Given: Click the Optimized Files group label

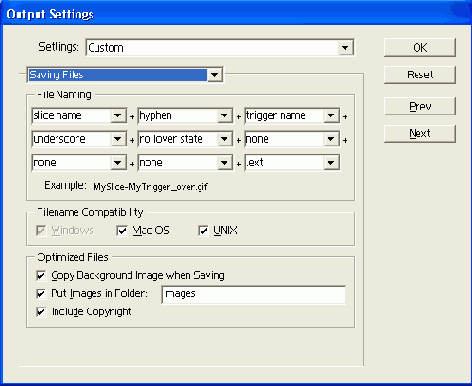Looking at the screenshot, I should [x=73, y=257].
